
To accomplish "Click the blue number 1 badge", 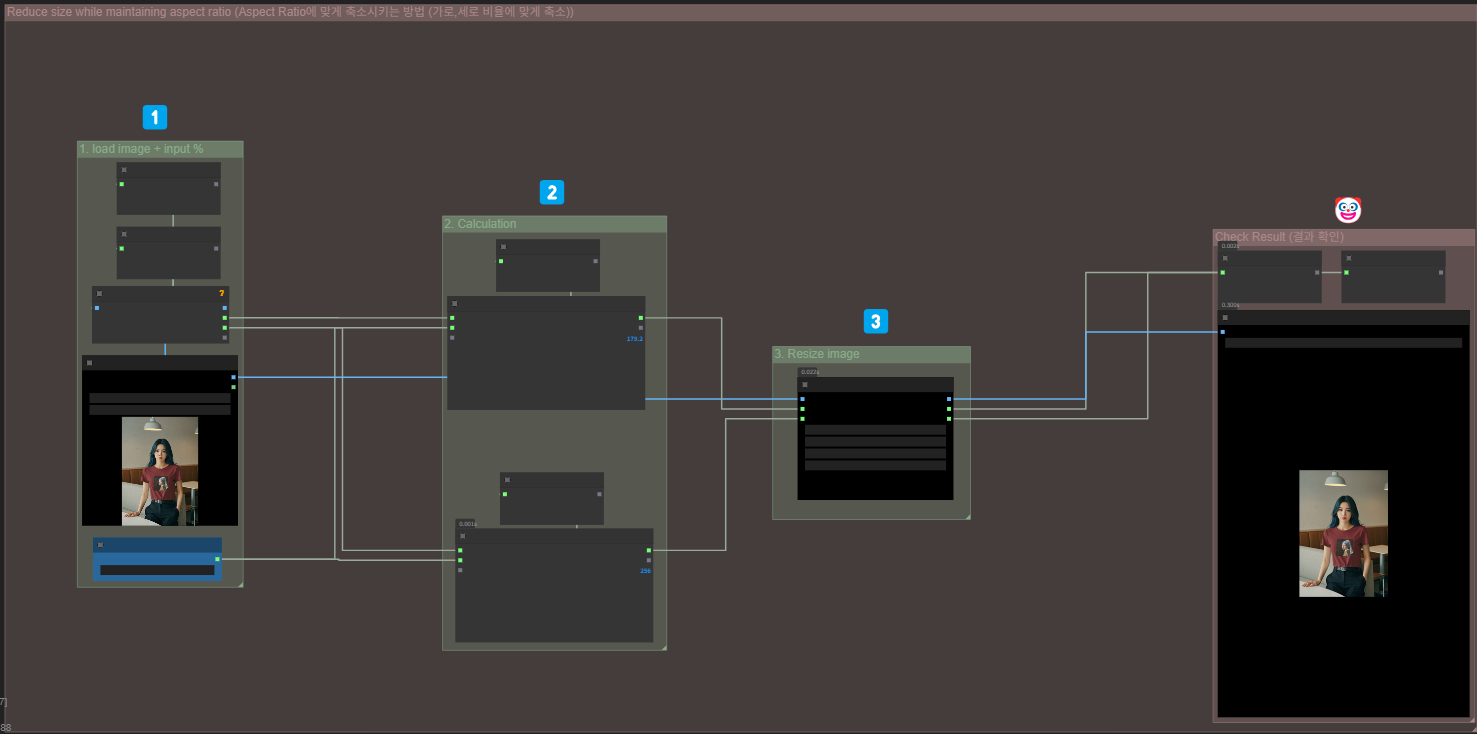I will 154,117.
